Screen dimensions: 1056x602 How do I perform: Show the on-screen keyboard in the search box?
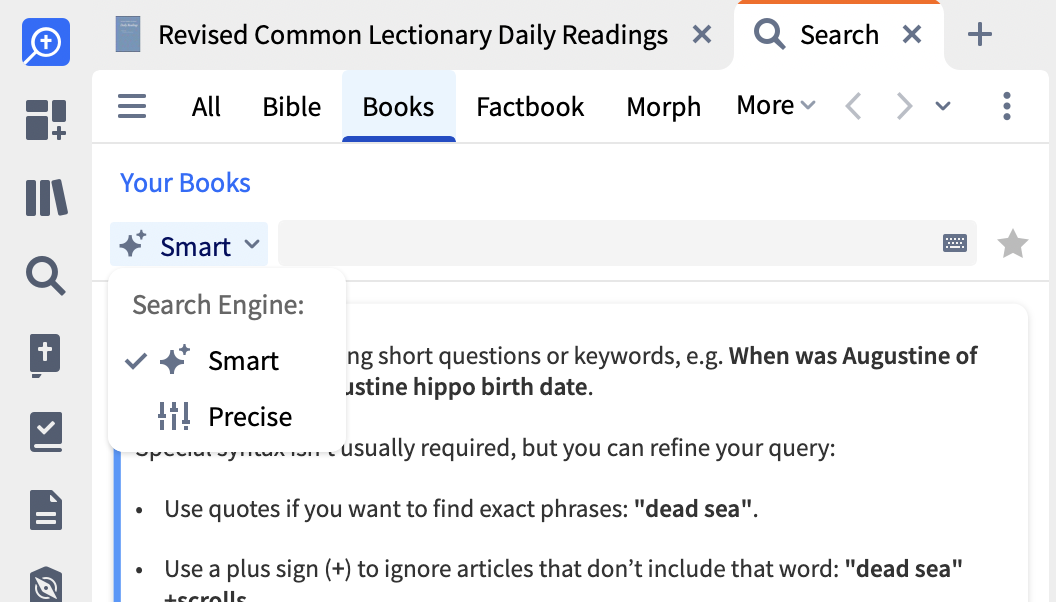955,243
